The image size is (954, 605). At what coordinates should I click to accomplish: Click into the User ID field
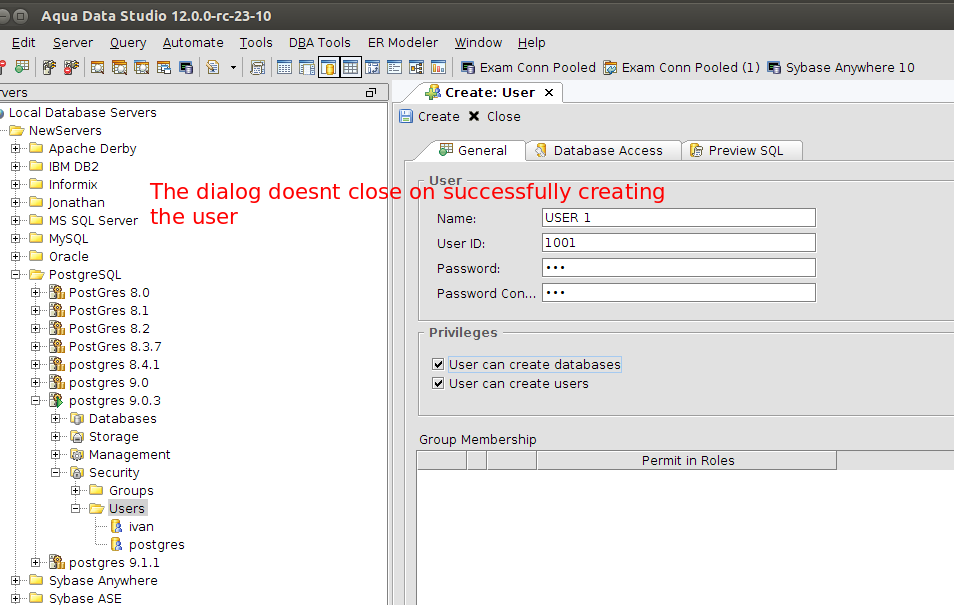pos(678,243)
